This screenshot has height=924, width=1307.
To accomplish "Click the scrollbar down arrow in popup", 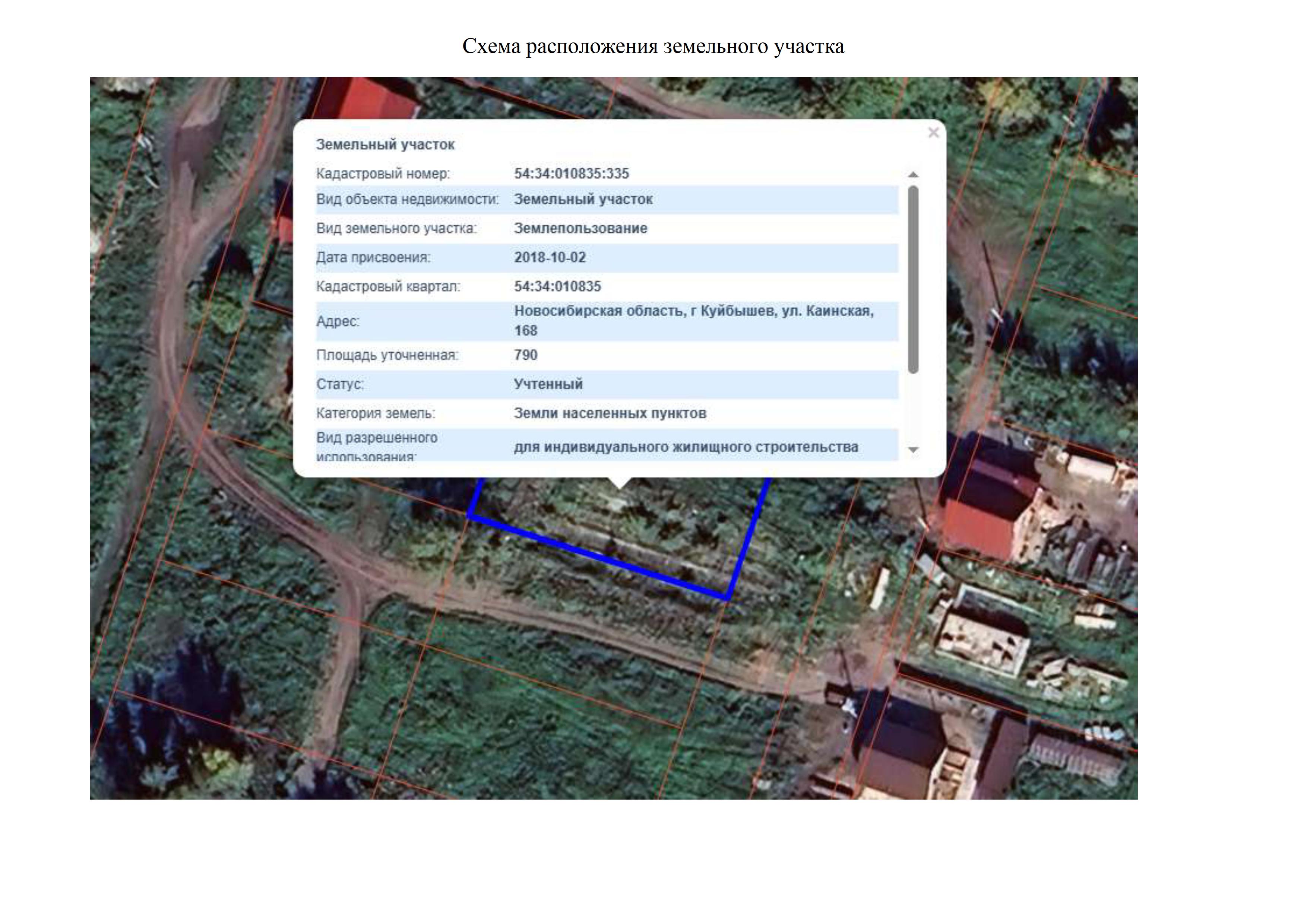I will [913, 450].
